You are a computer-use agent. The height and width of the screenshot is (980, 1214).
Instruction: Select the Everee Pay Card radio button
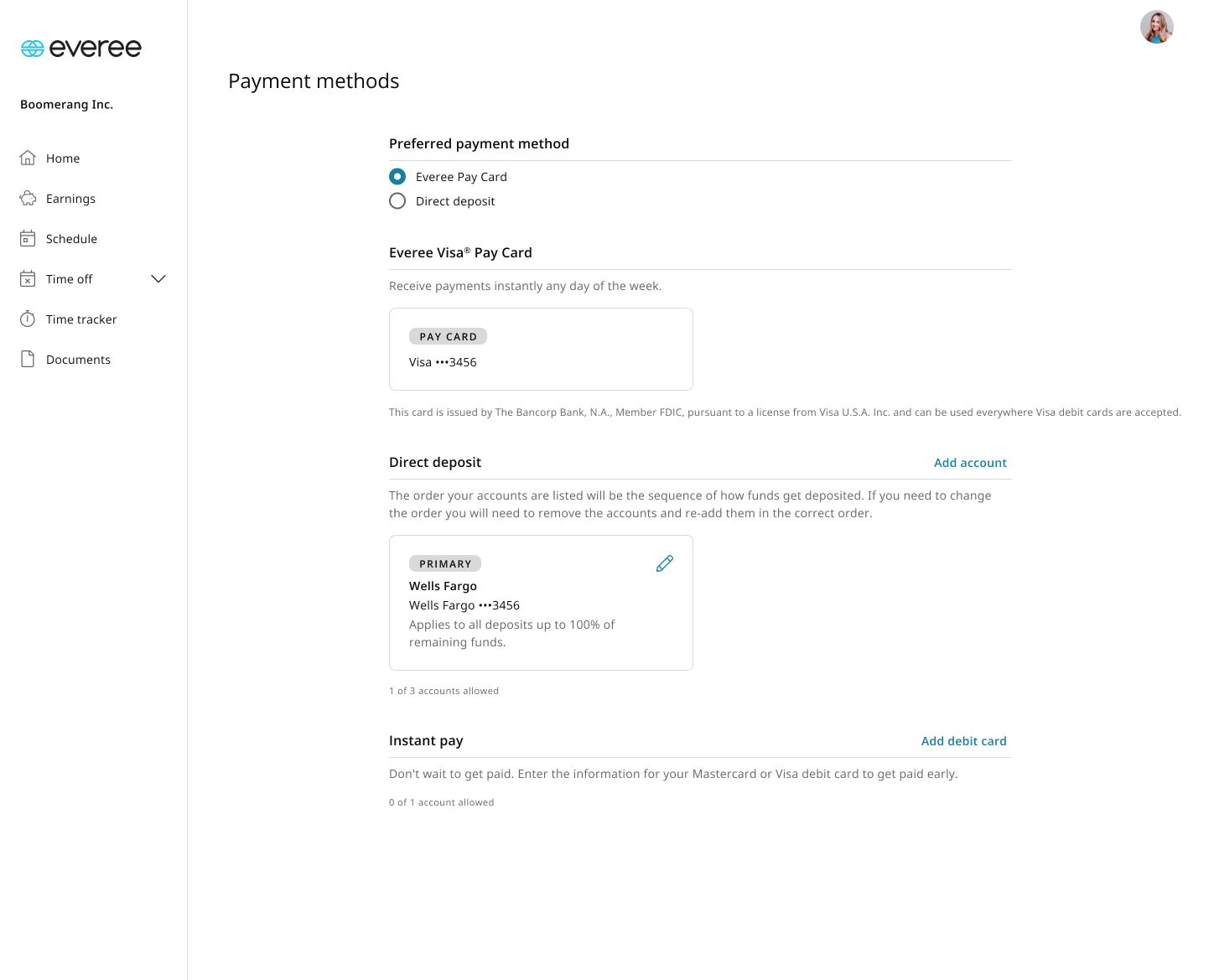(x=397, y=176)
